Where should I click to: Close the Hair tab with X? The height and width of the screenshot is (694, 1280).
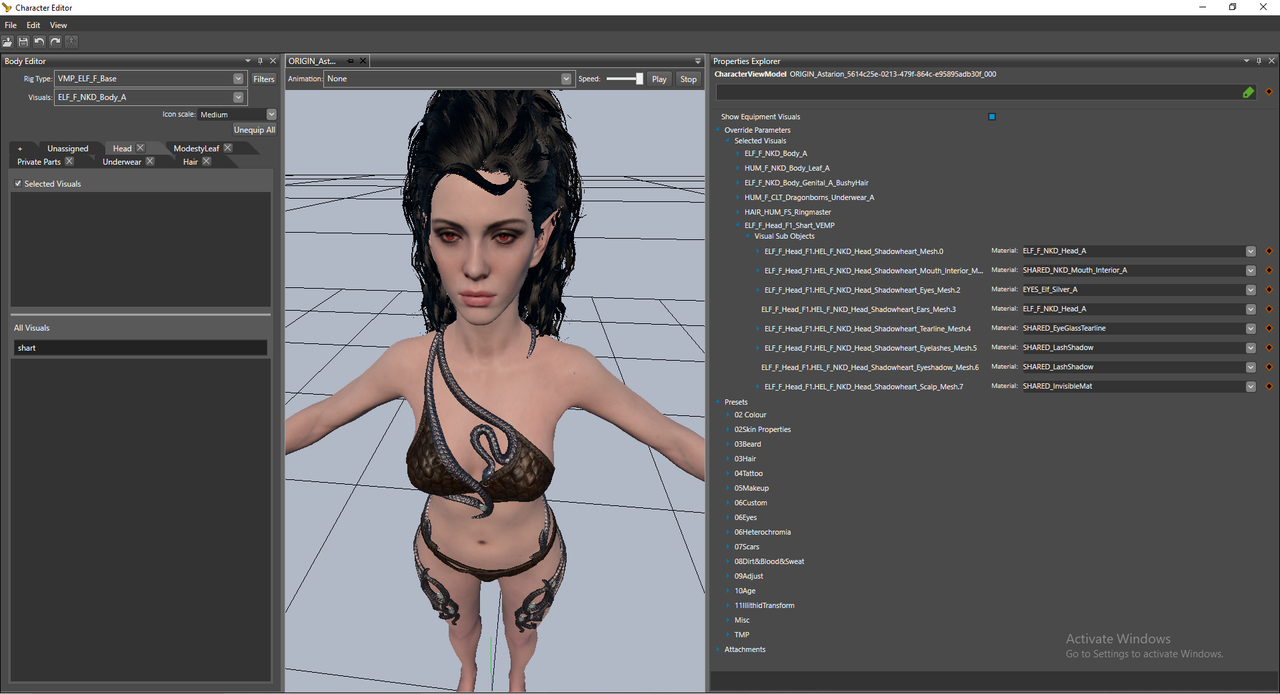[206, 161]
